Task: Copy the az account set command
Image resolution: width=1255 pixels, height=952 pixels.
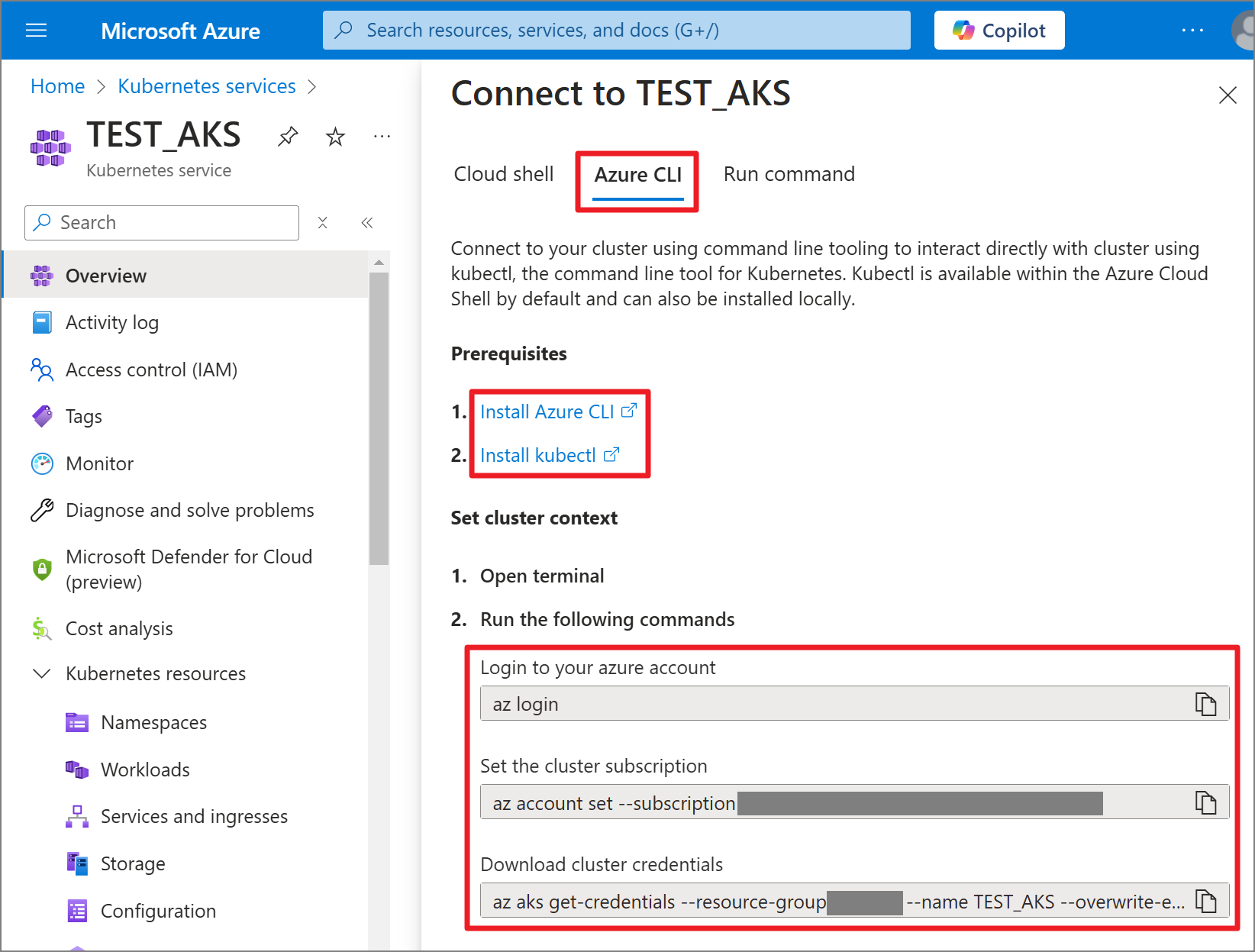Action: click(1205, 802)
